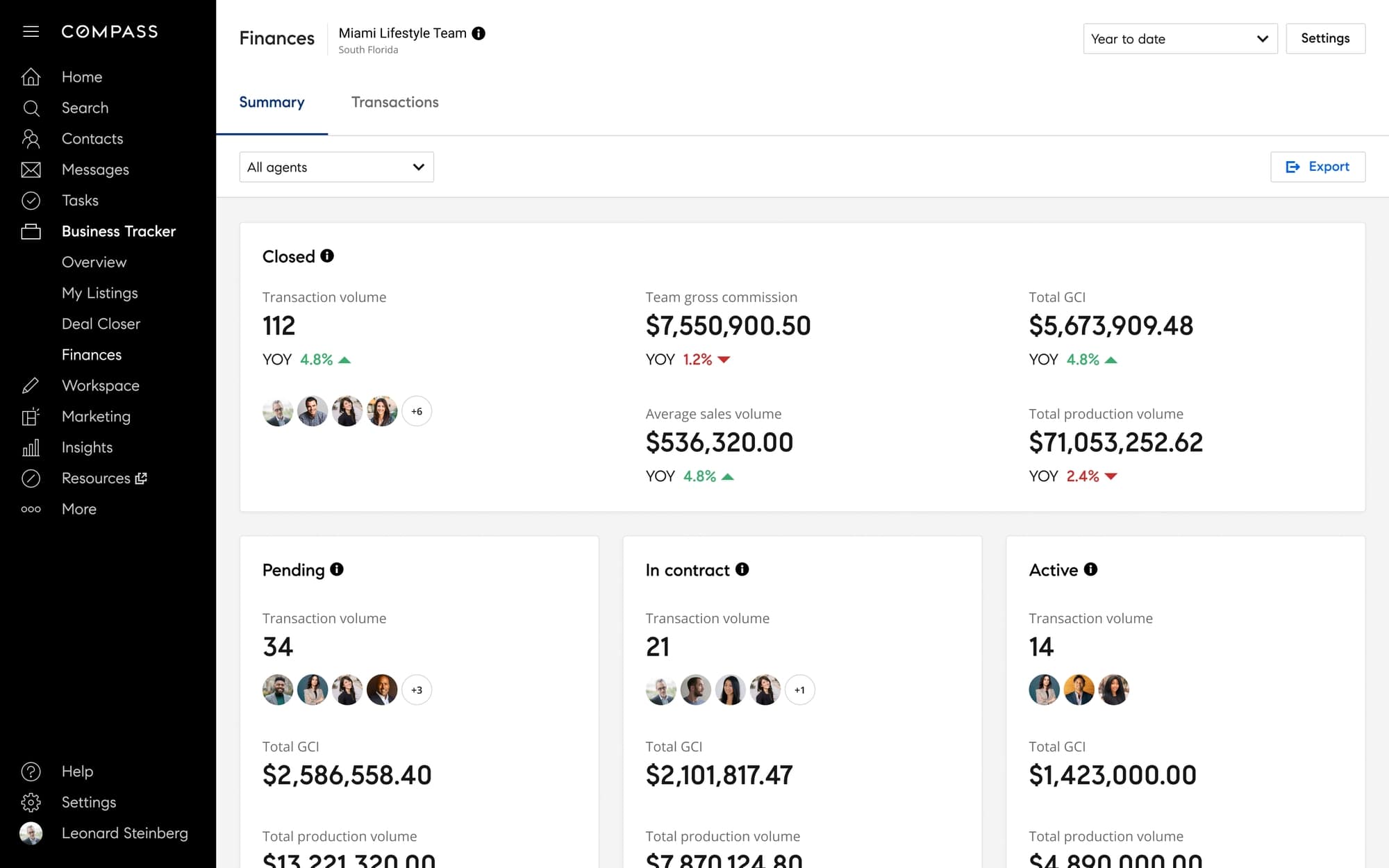Open the Workspace pencil icon

tap(31, 385)
